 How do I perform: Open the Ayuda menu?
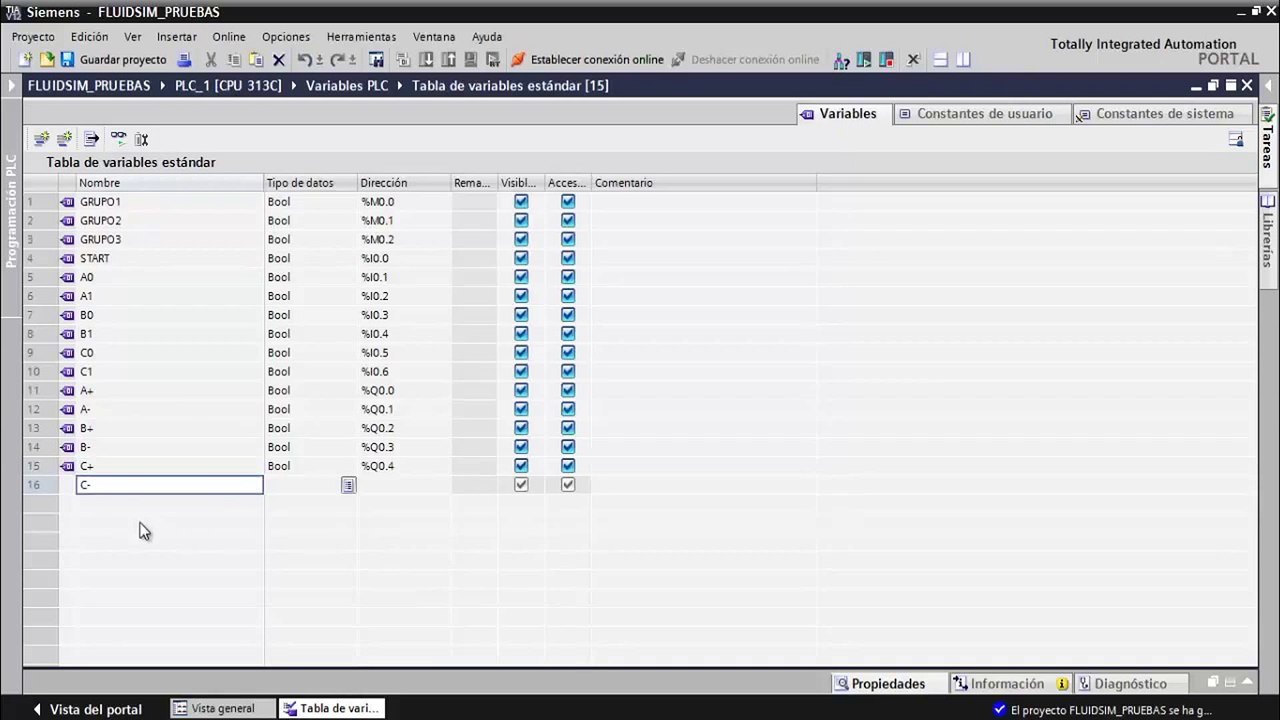click(487, 37)
